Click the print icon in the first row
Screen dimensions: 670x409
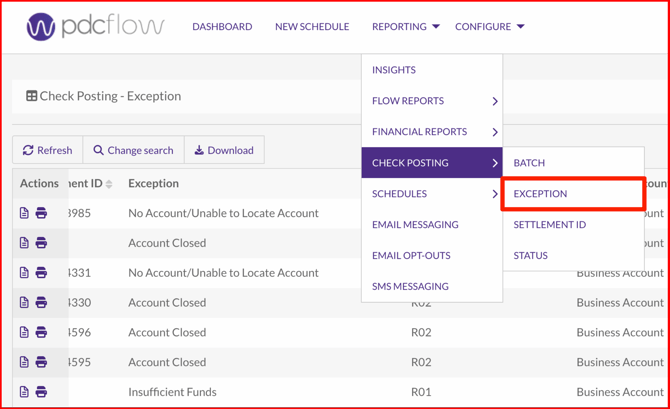point(41,213)
